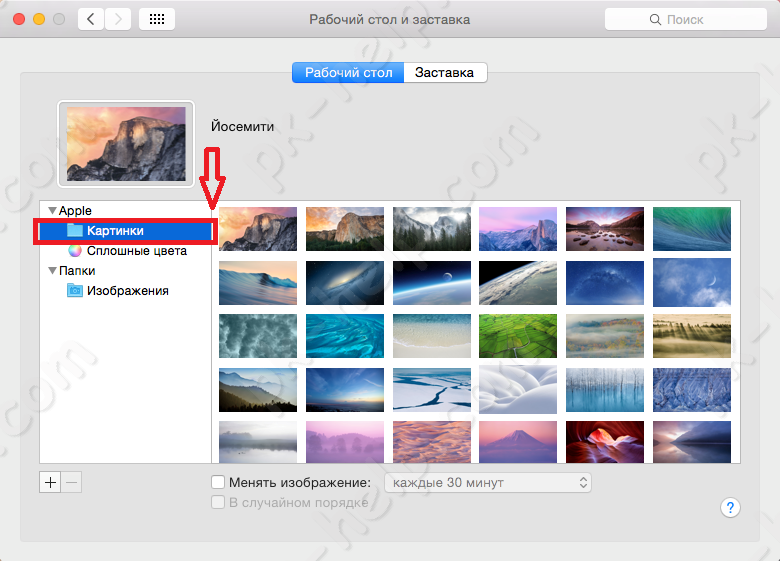The image size is (780, 561).
Task: Click the magnifier icon in search field
Action: pyautogui.click(x=655, y=19)
